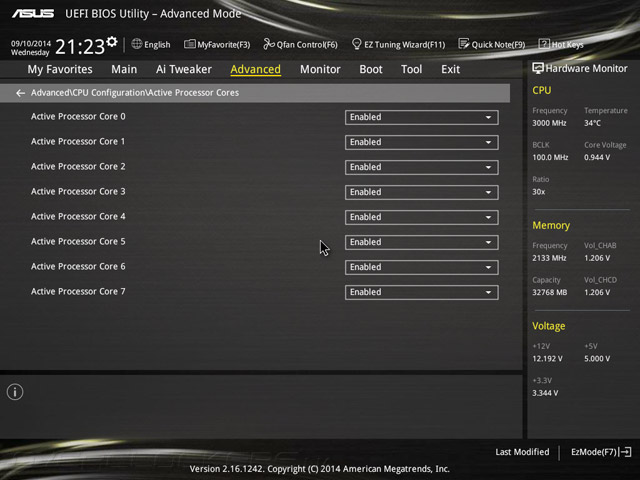640x480 pixels.
Task: Open the Ai Tweaker tab
Action: pyautogui.click(x=184, y=69)
